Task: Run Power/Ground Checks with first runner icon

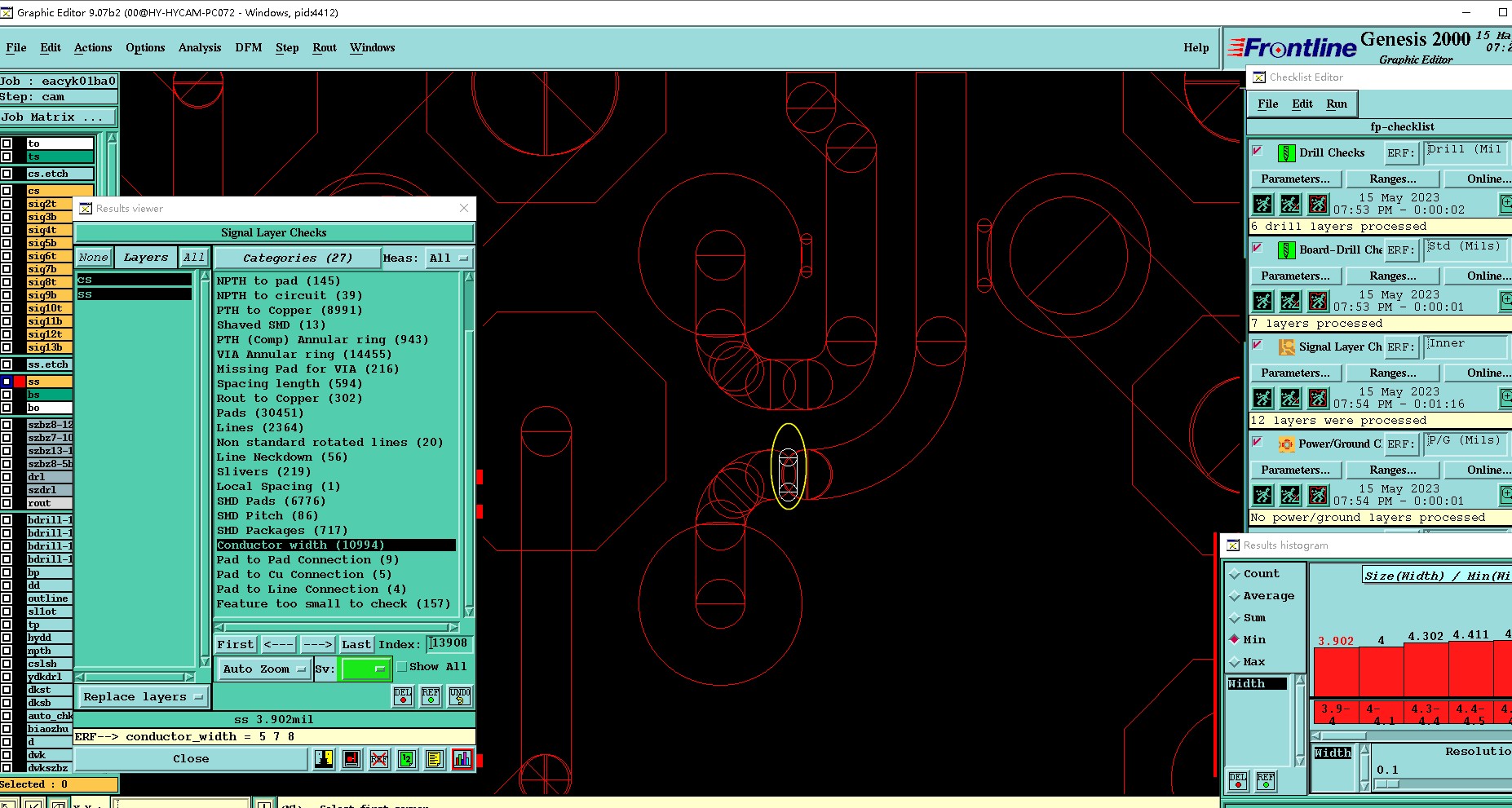Action: pos(1262,495)
